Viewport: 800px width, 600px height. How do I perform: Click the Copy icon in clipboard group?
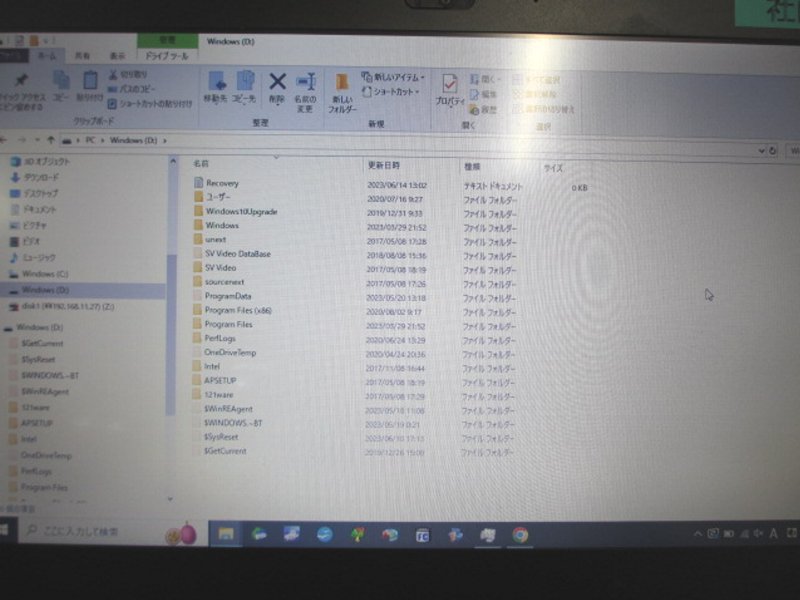click(61, 80)
